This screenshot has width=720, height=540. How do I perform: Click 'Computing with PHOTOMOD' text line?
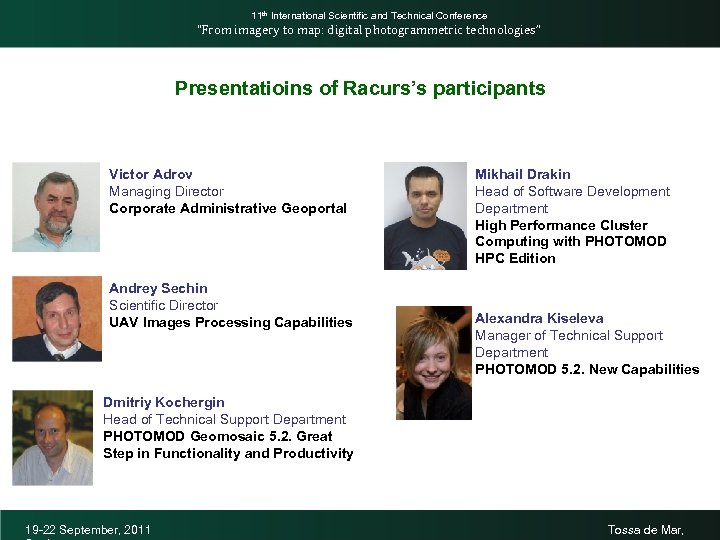coord(571,242)
